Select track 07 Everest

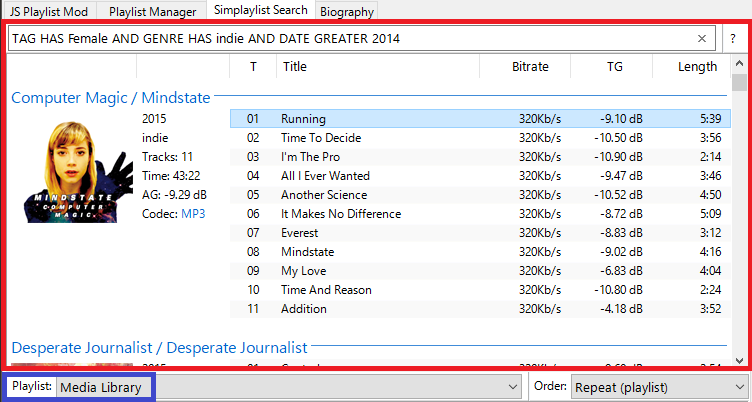click(x=481, y=233)
